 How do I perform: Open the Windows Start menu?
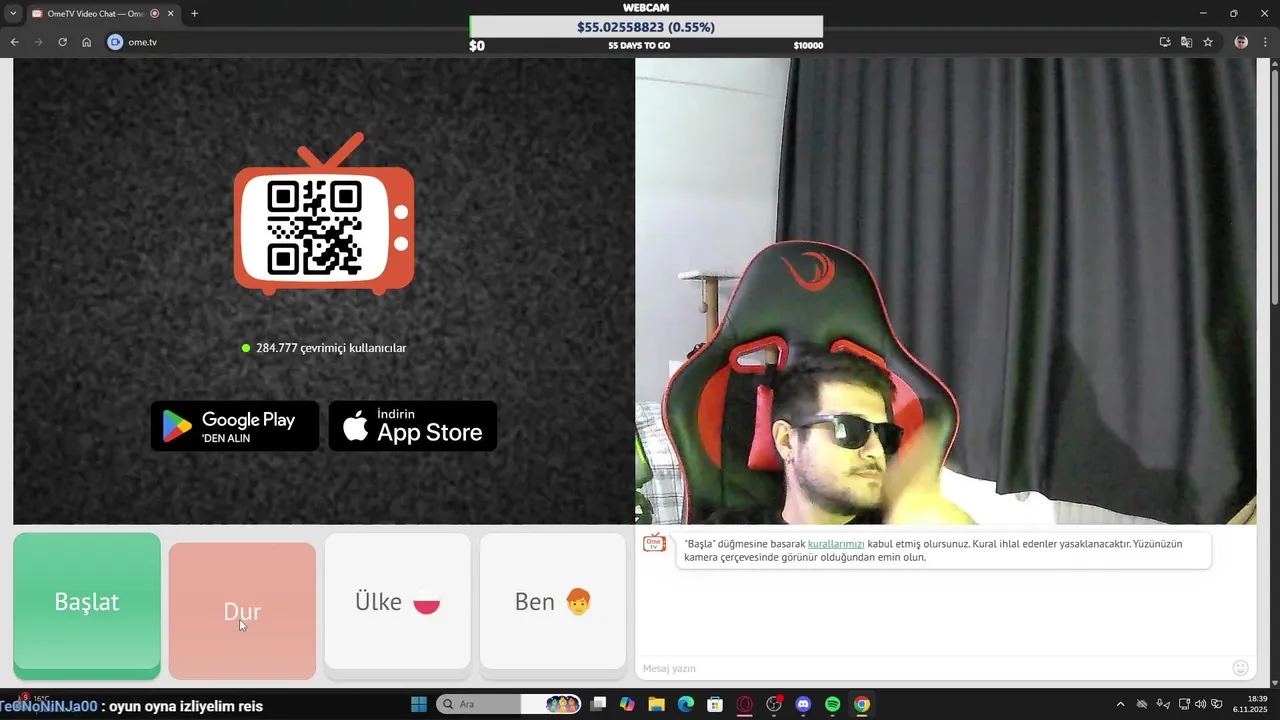click(419, 704)
